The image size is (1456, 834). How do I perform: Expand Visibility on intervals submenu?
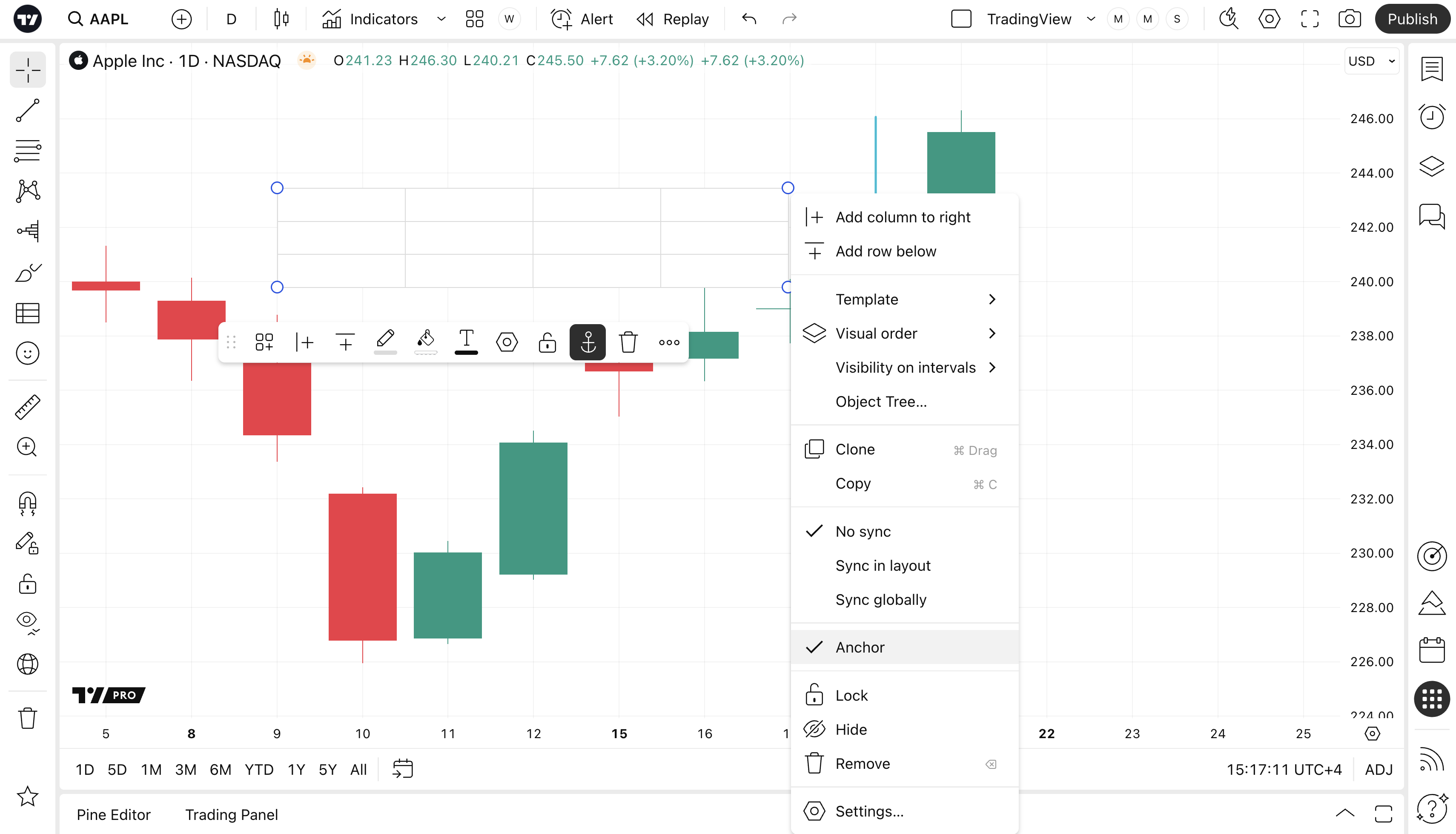click(914, 367)
